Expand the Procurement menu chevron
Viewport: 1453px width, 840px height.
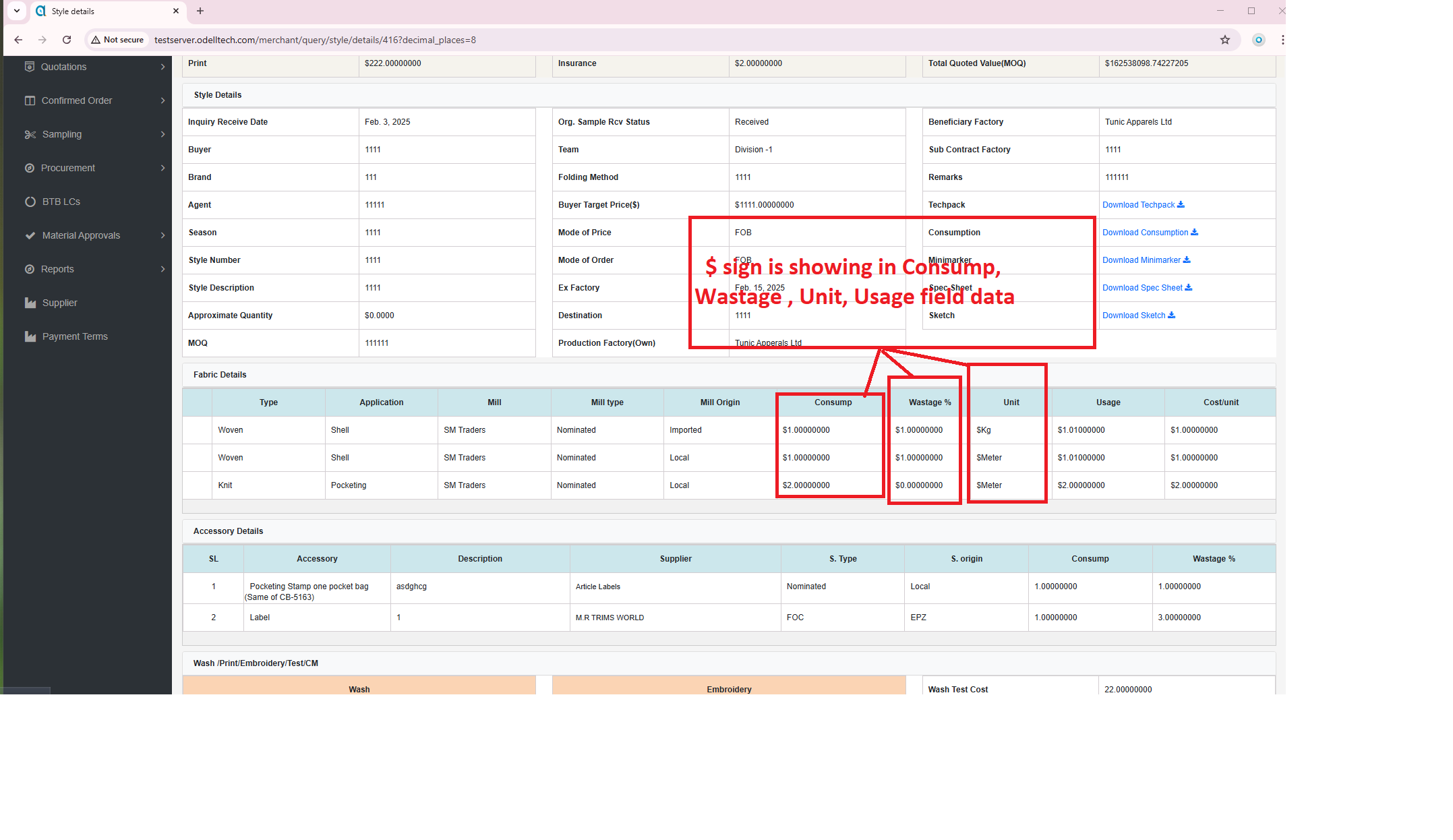point(162,168)
